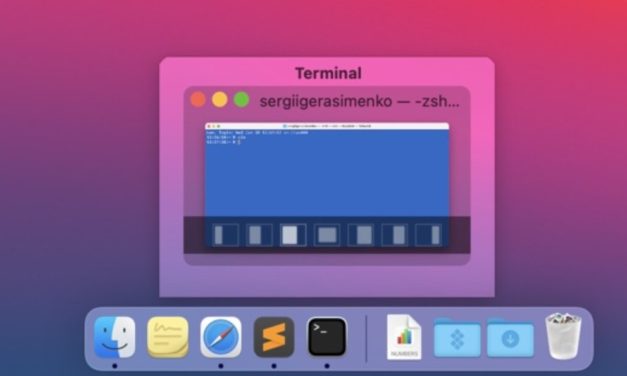The height and width of the screenshot is (376, 627).
Task: Choose the centered window layout icon
Action: pos(327,235)
